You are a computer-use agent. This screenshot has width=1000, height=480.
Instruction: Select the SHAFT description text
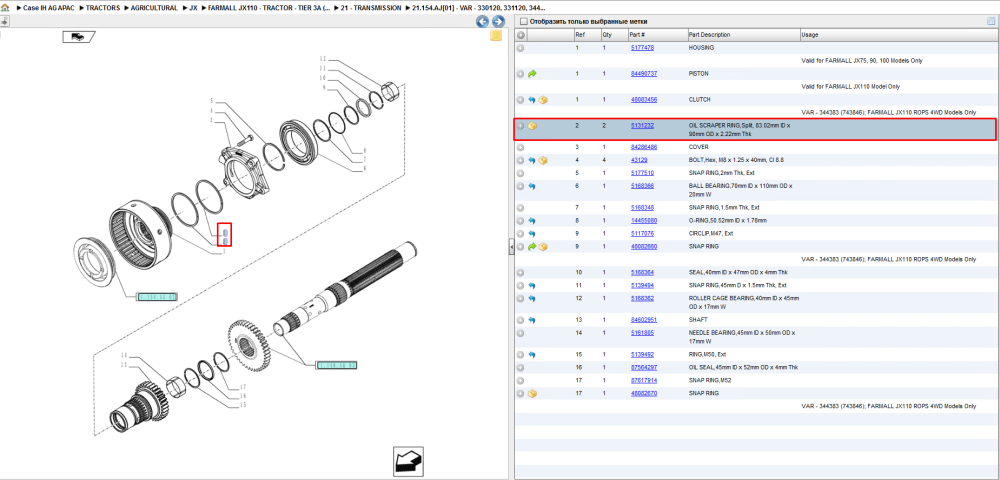tap(698, 320)
